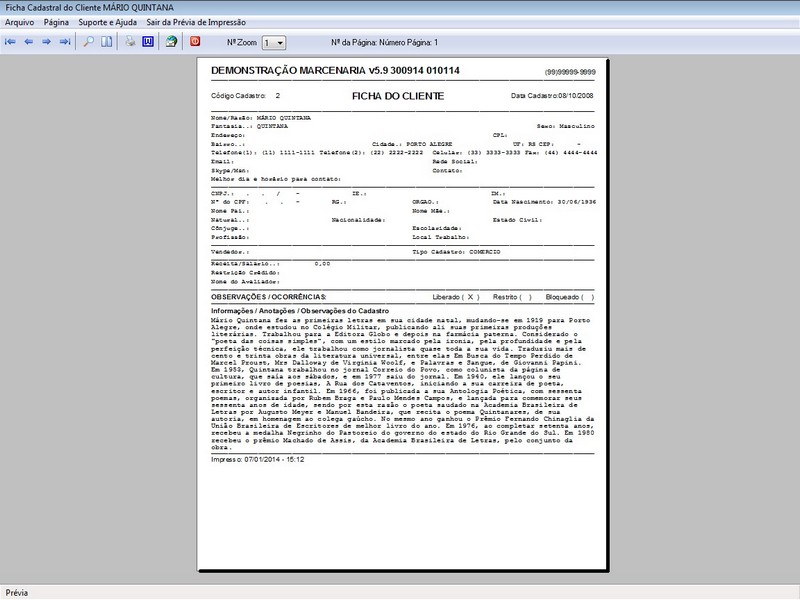The height and width of the screenshot is (600, 800).
Task: Click the Word export icon
Action: tap(148, 42)
